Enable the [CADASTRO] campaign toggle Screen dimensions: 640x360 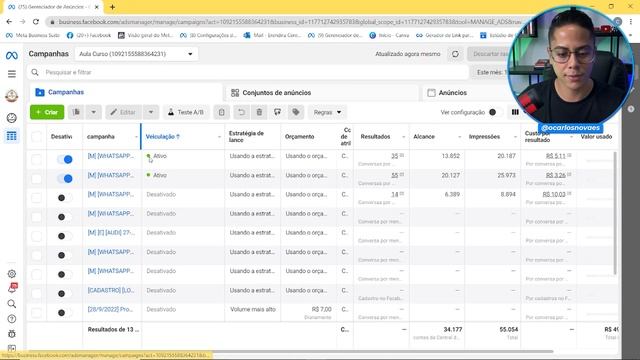(x=64, y=293)
